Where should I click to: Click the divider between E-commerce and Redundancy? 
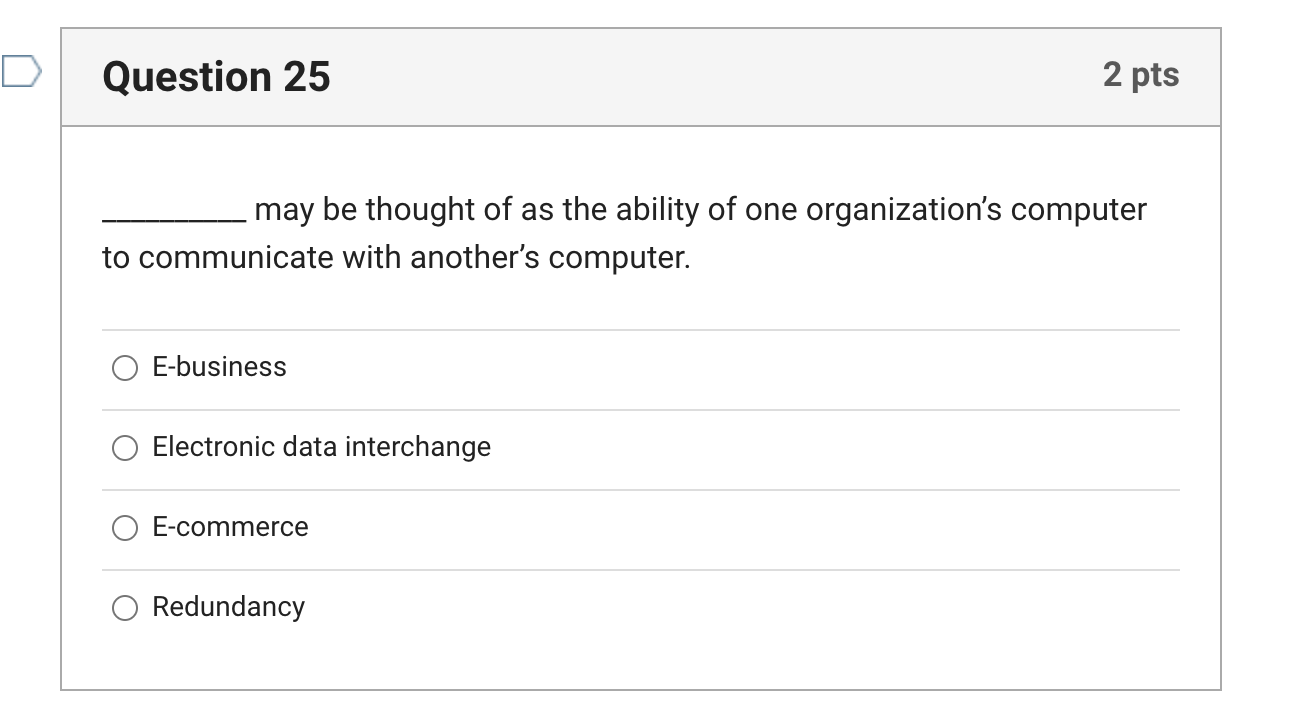(x=640, y=567)
